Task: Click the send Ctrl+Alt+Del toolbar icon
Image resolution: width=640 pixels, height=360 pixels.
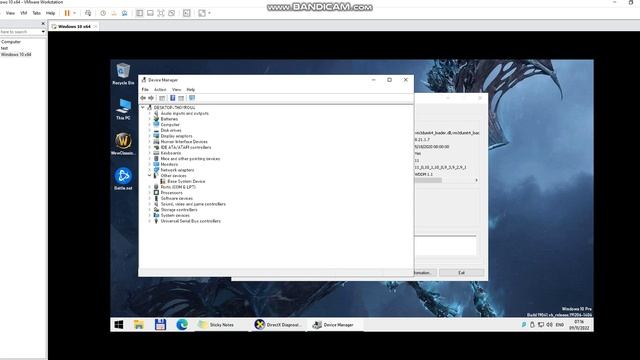Action: point(88,13)
